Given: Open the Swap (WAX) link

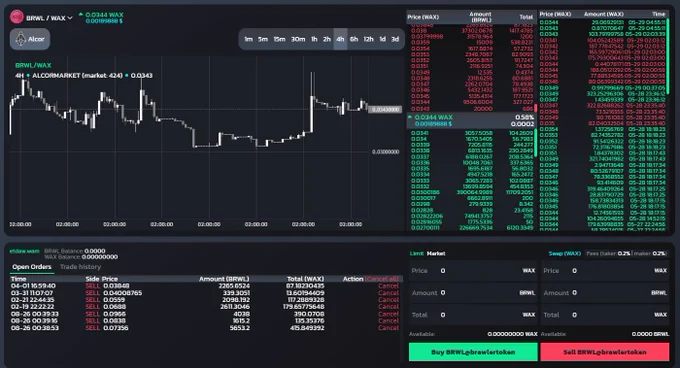Looking at the screenshot, I should (564, 254).
